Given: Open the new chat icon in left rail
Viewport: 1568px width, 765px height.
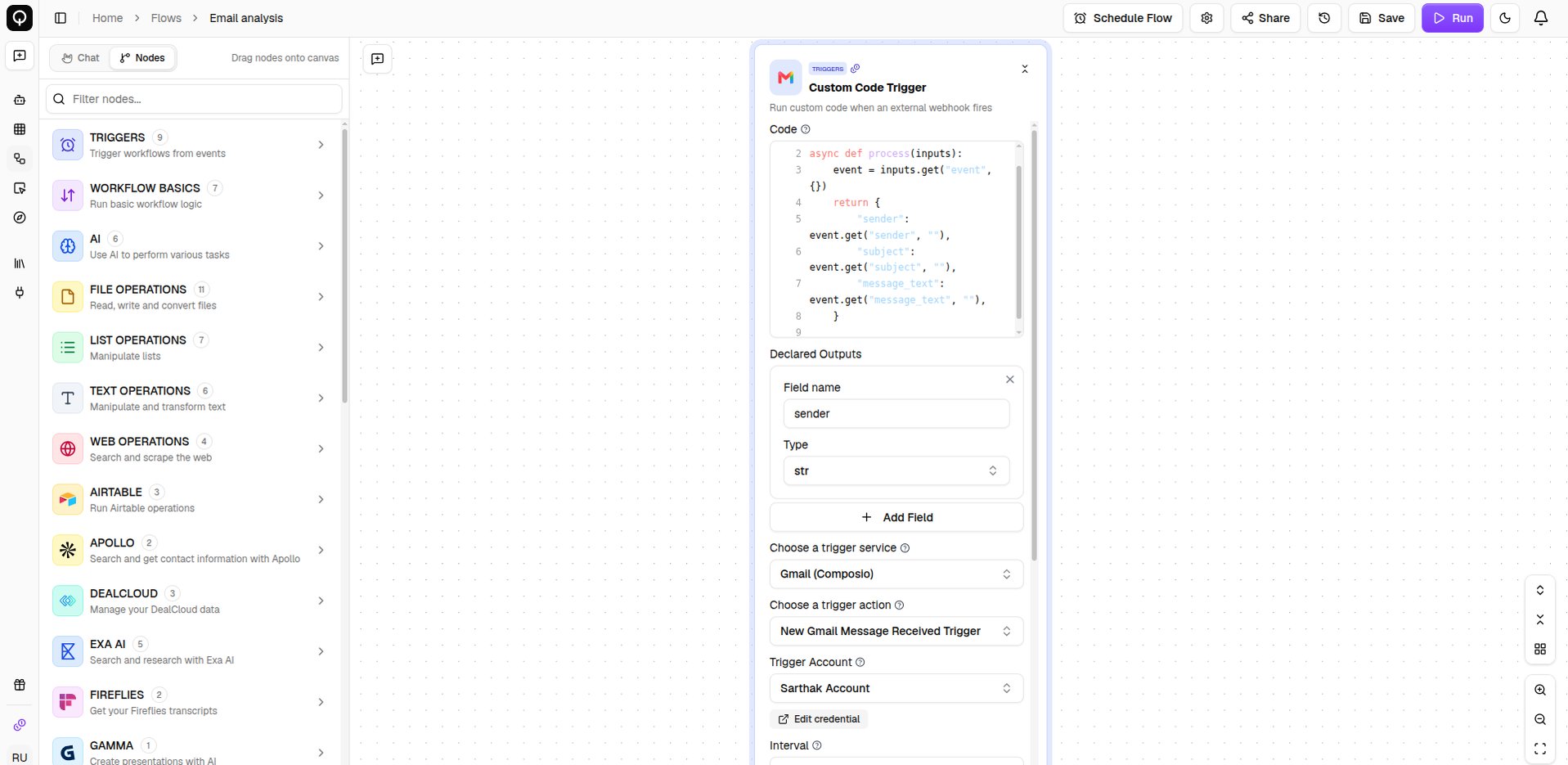Looking at the screenshot, I should (x=20, y=56).
